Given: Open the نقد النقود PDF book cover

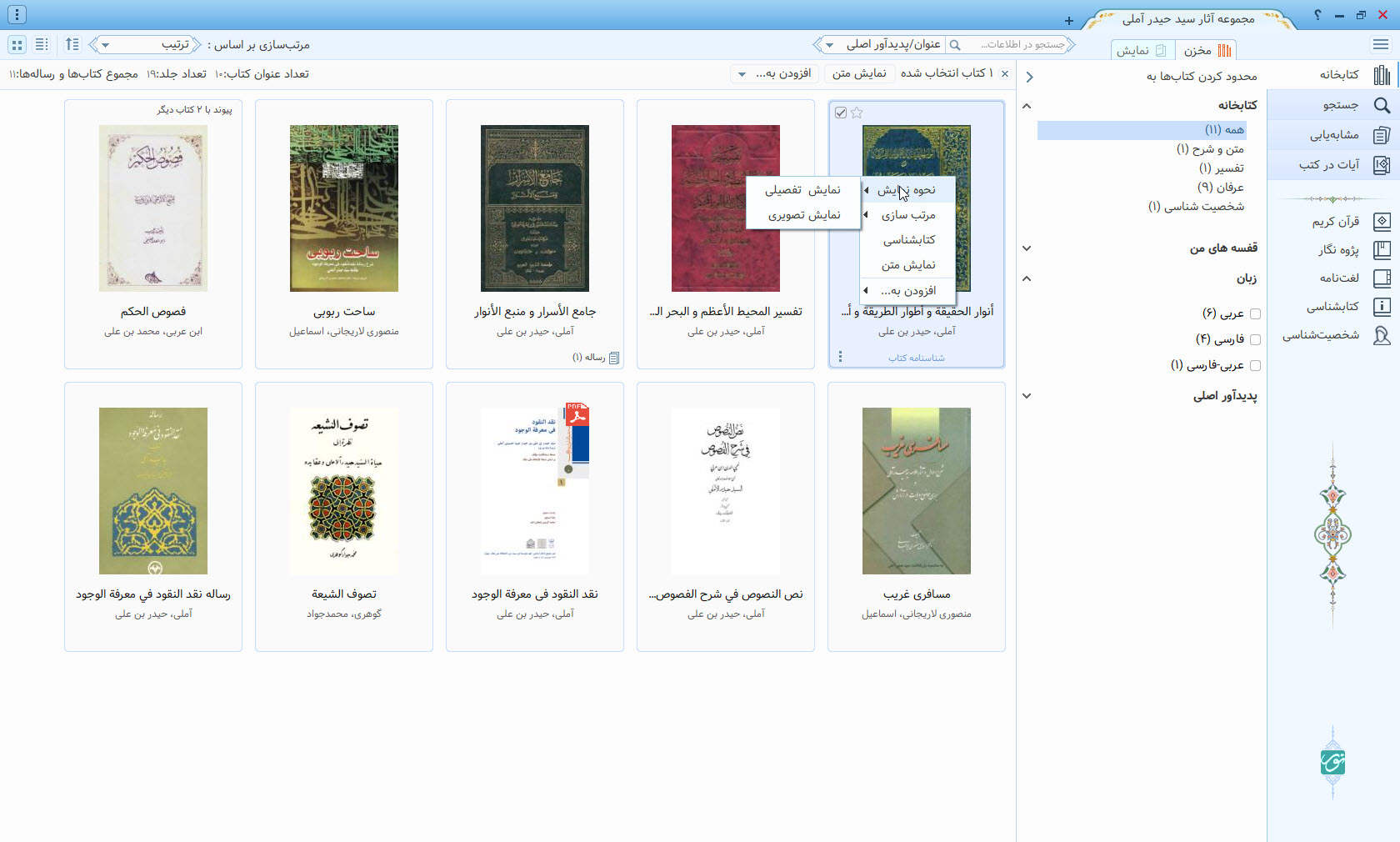Looking at the screenshot, I should click(535, 491).
